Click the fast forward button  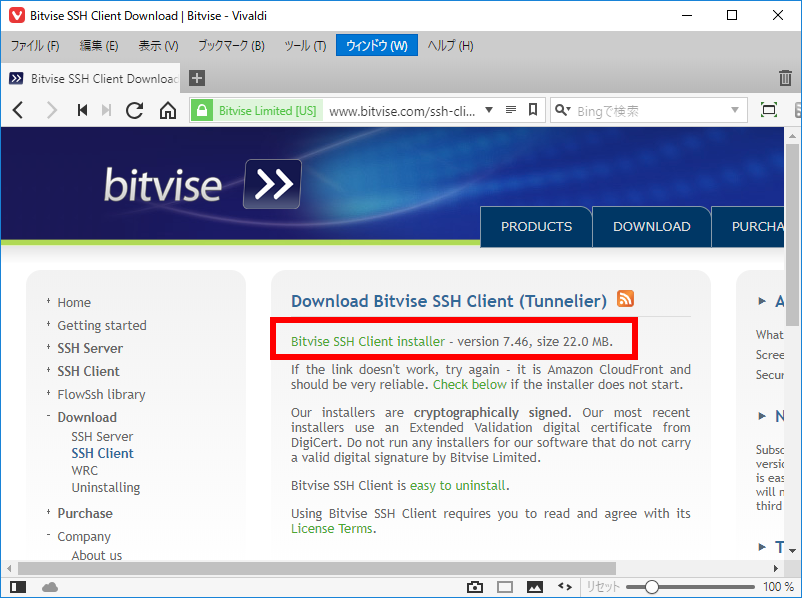(106, 110)
